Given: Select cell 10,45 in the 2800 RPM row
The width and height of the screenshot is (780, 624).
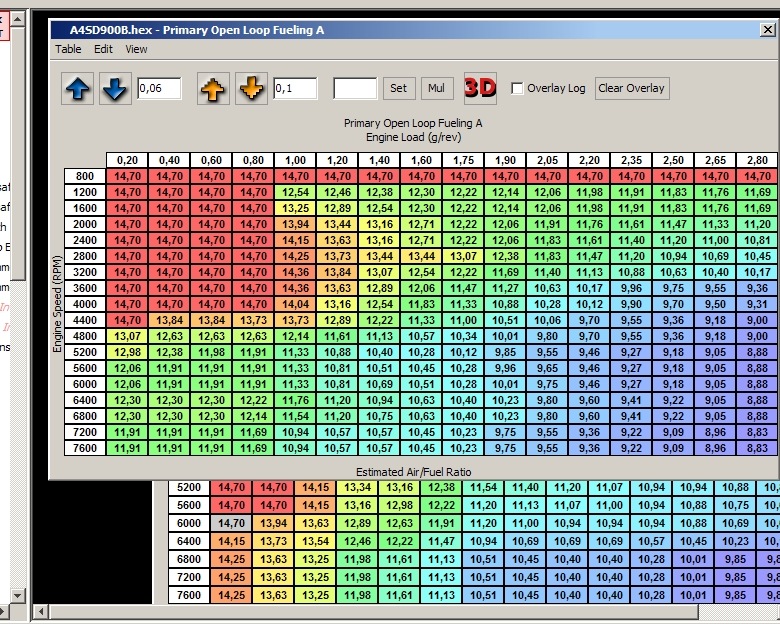Looking at the screenshot, I should click(x=757, y=256).
